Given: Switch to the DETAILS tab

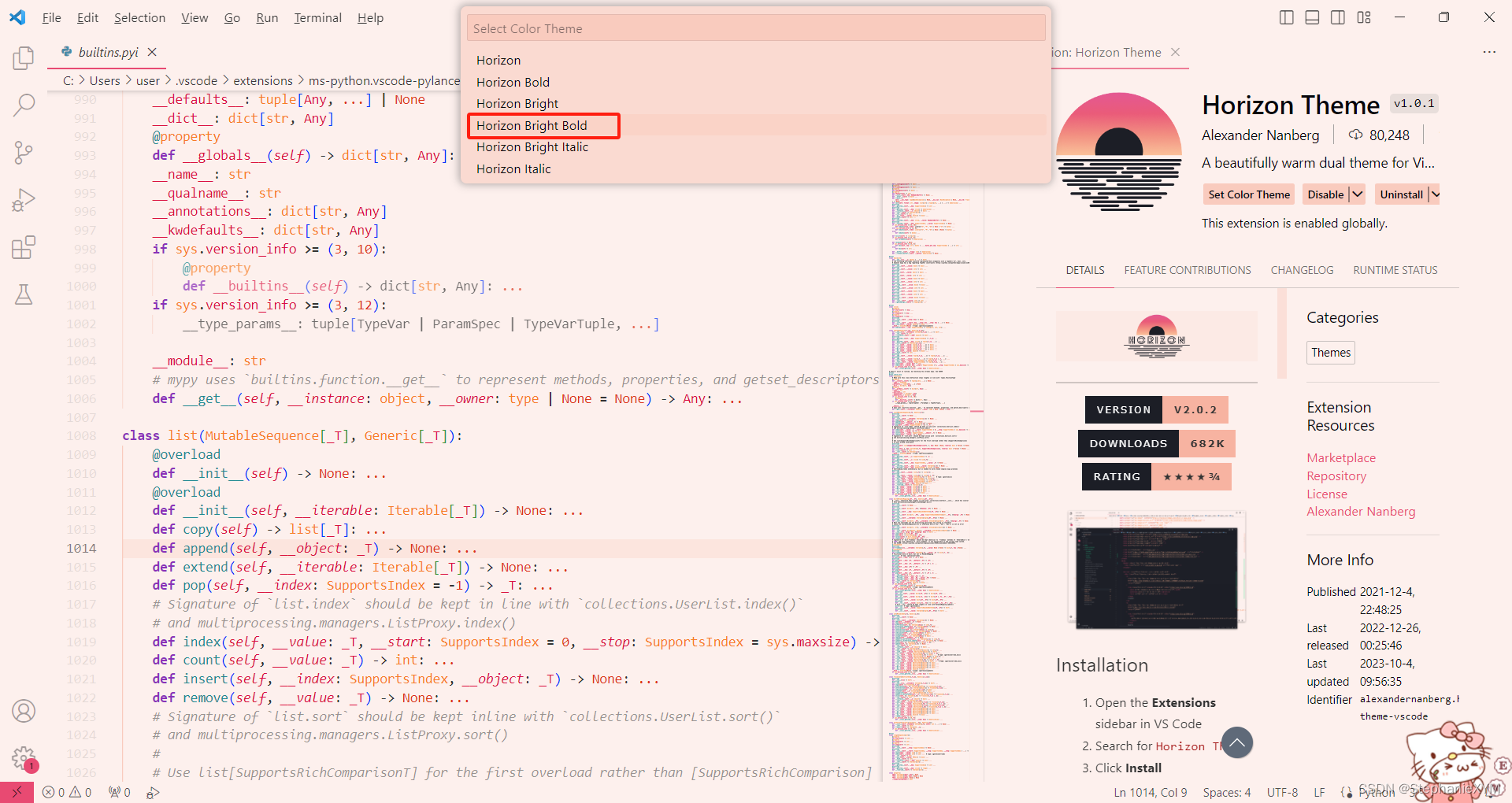Looking at the screenshot, I should [x=1085, y=270].
